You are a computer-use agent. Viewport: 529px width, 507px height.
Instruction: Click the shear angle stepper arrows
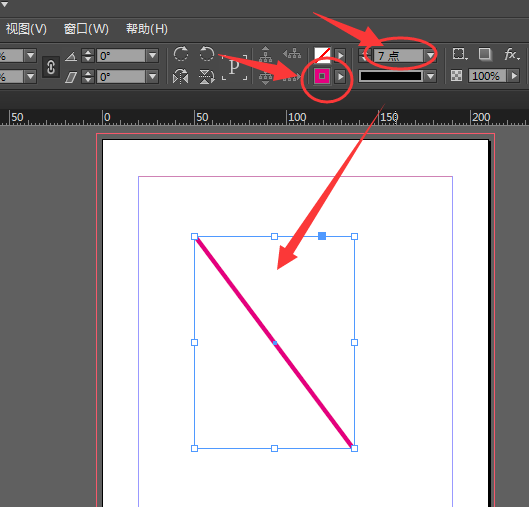coord(88,77)
